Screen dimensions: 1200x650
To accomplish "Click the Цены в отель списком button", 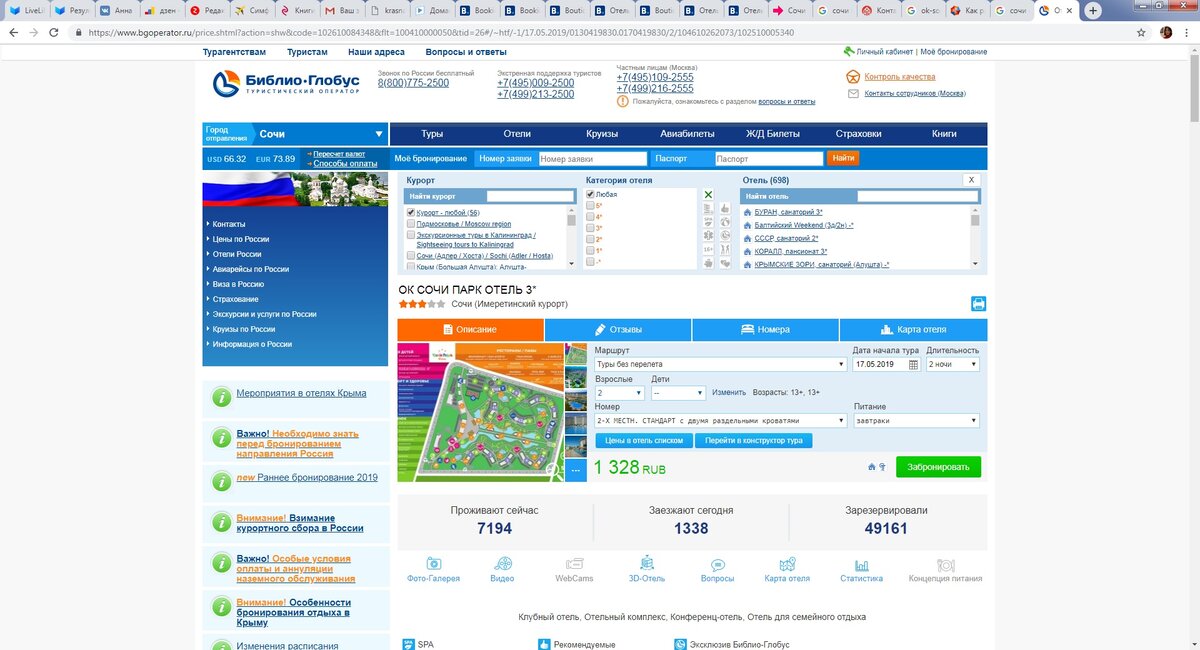I will tap(644, 440).
